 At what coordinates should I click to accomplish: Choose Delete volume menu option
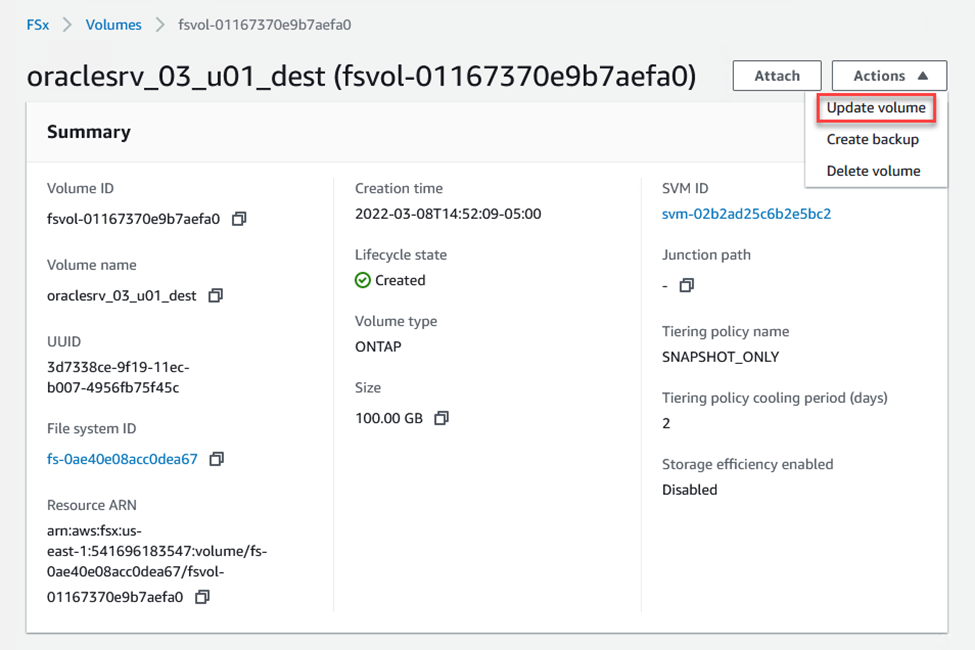873,171
